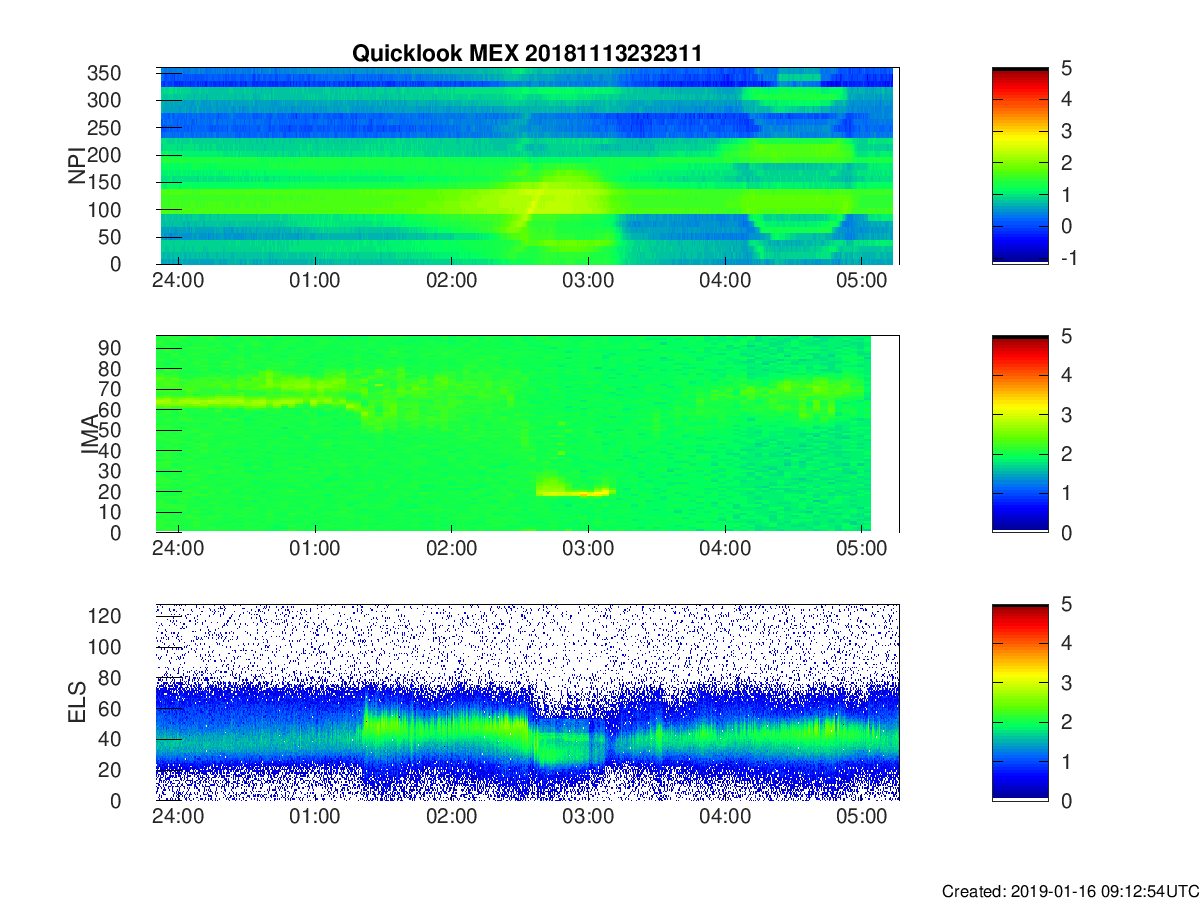Click inside the IMA spectrogram panel
Screen dimensions: 1200x900
(x=527, y=434)
